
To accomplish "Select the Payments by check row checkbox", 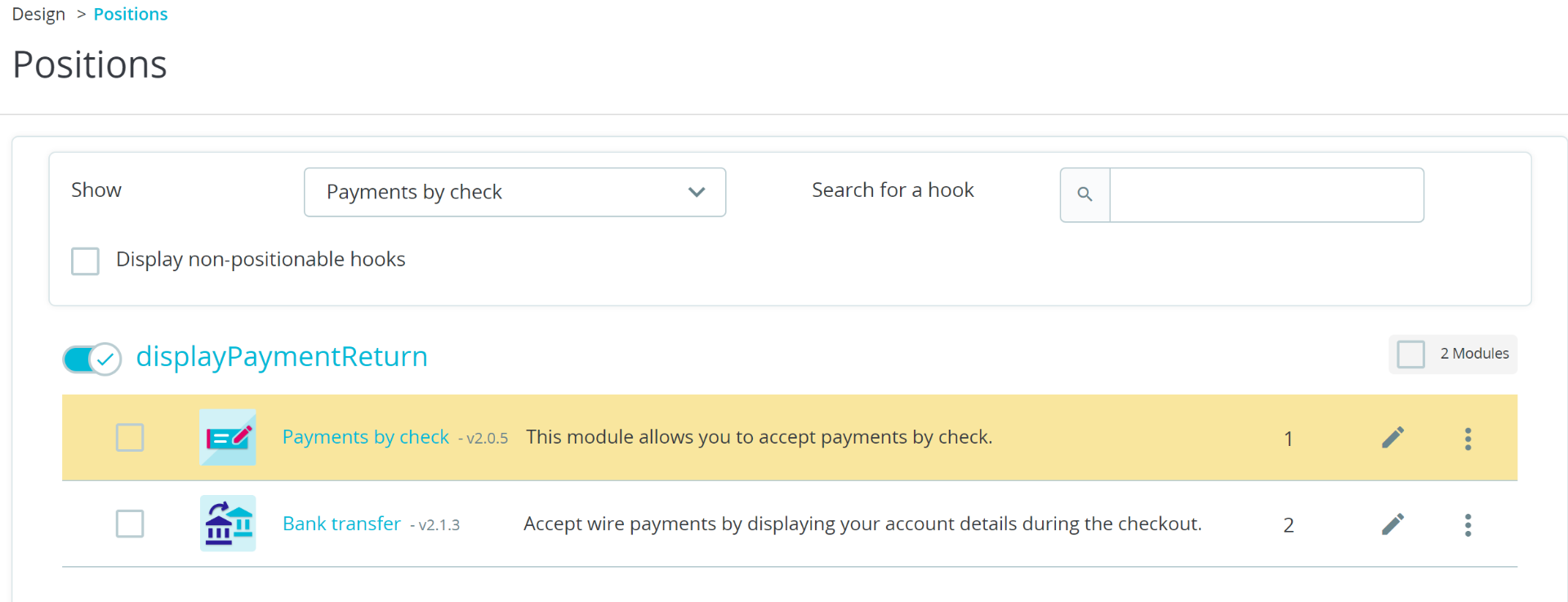I will point(130,438).
